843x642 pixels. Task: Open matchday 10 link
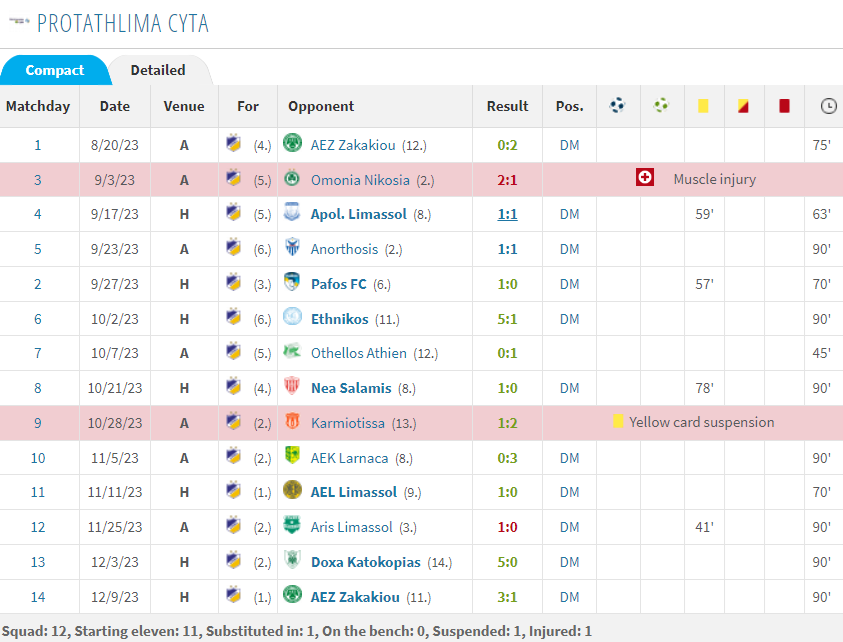pos(38,458)
